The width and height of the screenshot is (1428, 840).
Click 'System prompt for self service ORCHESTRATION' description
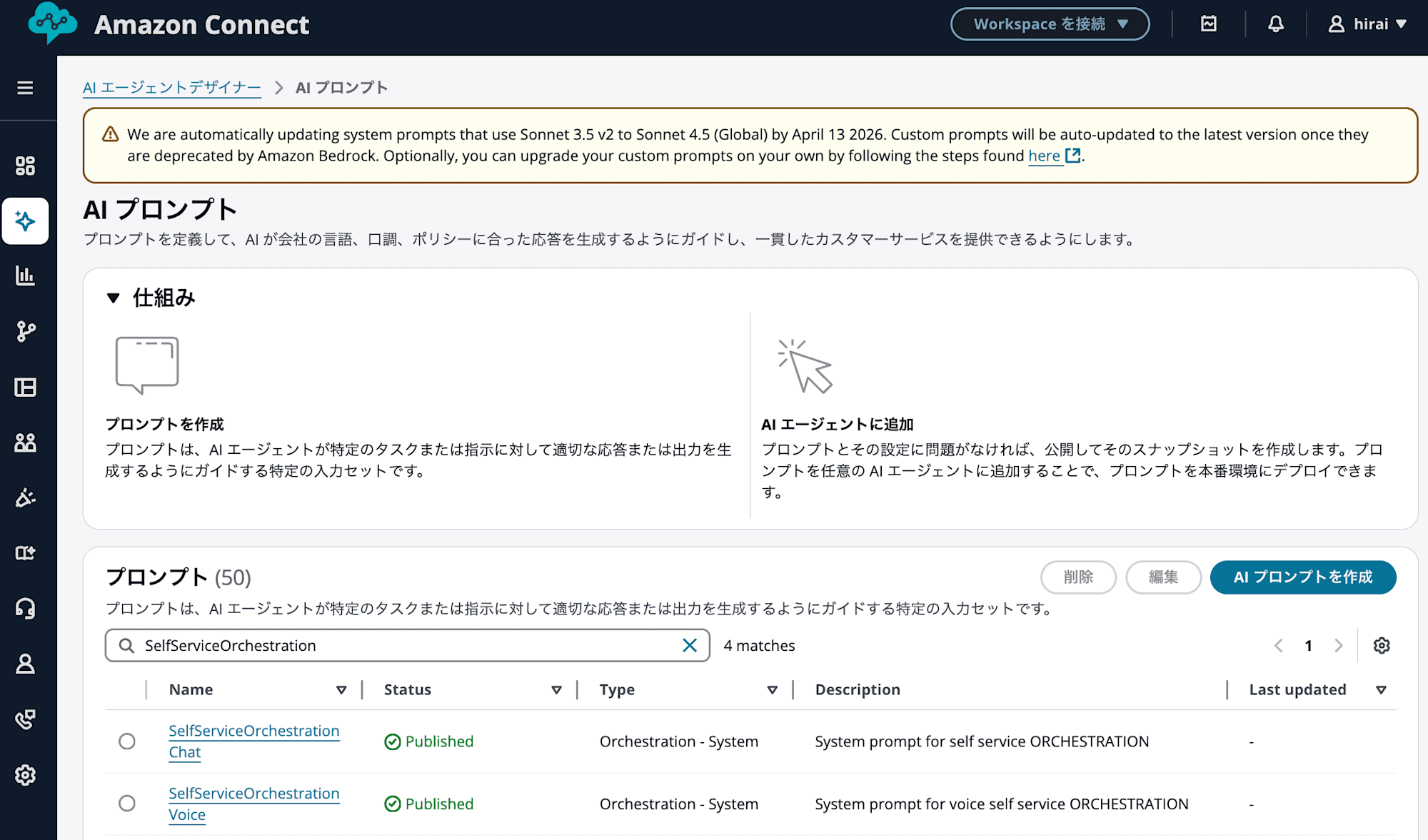tap(982, 742)
